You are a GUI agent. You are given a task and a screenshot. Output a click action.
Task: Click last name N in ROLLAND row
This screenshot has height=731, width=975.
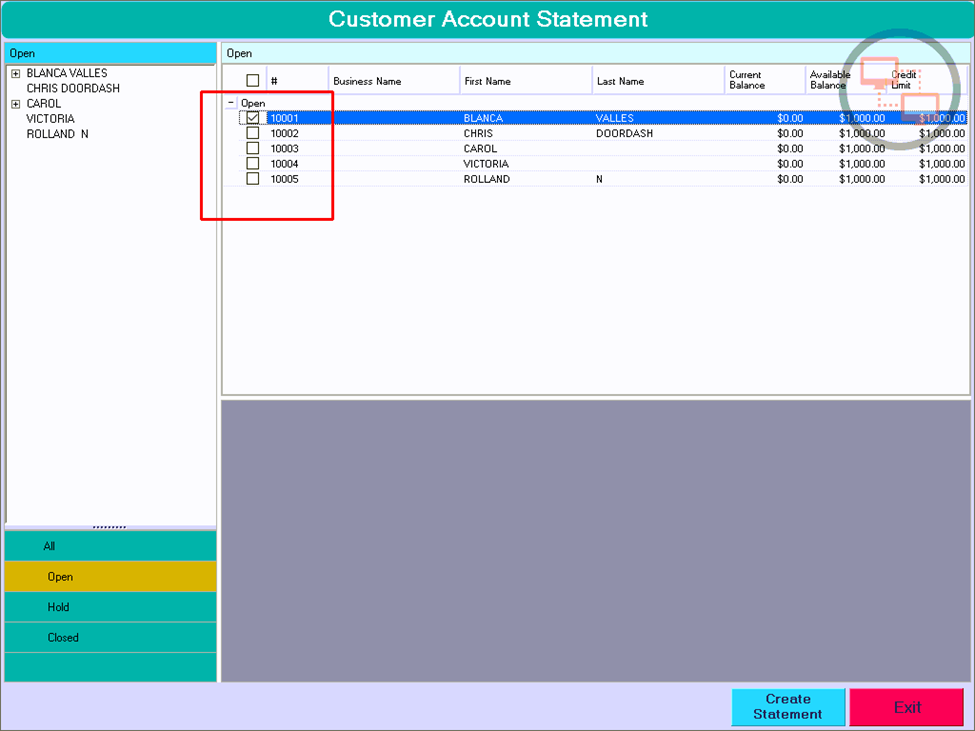[599, 178]
